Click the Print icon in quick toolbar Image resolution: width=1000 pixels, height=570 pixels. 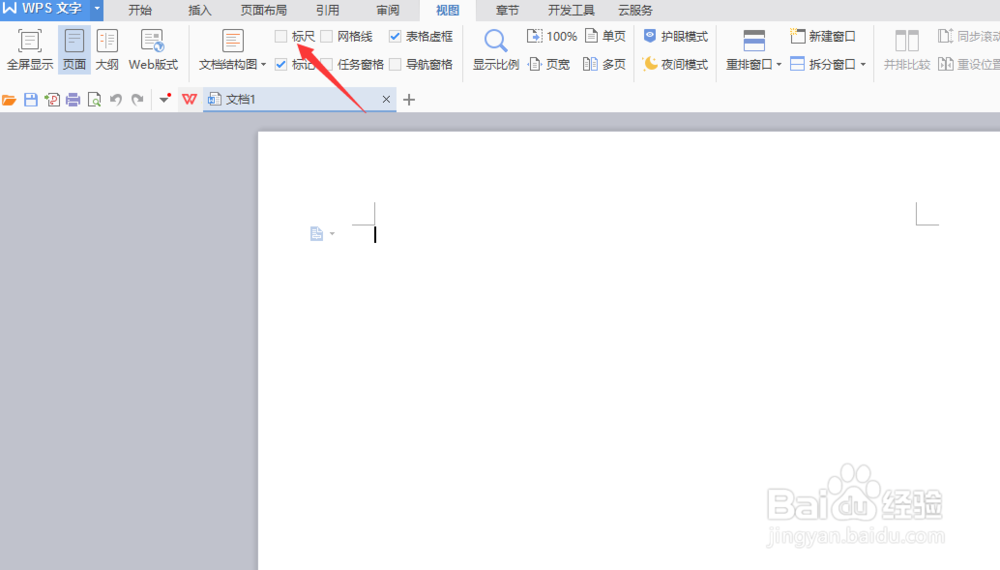tap(73, 99)
